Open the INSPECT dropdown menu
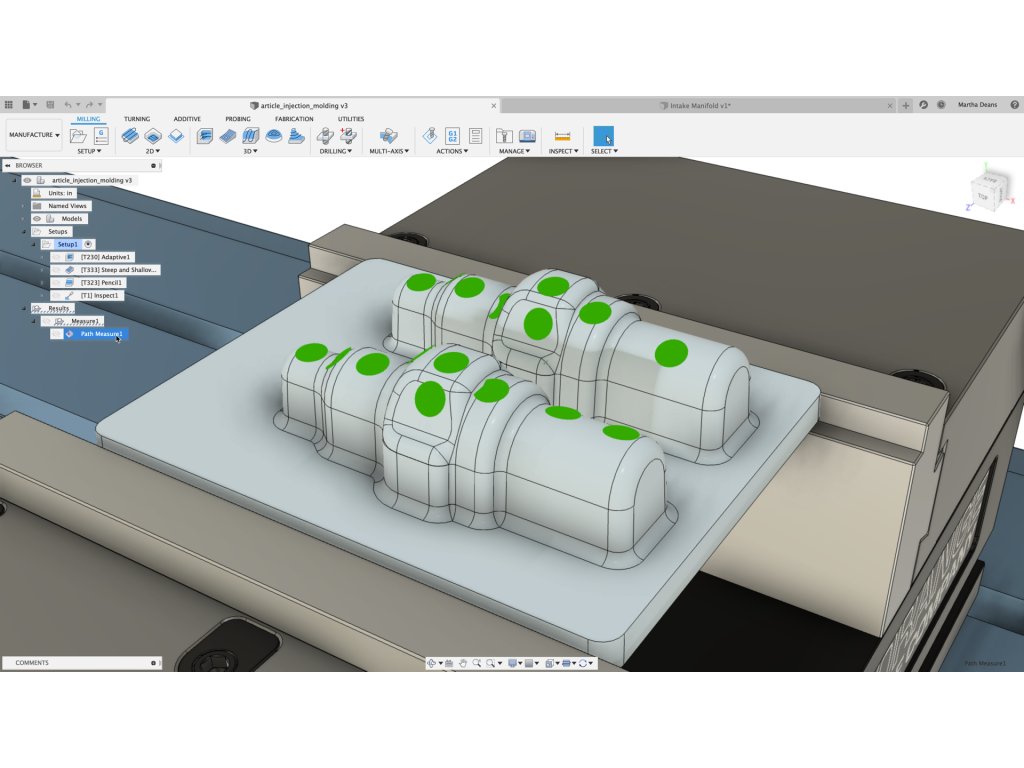The image size is (1024, 768). click(564, 152)
